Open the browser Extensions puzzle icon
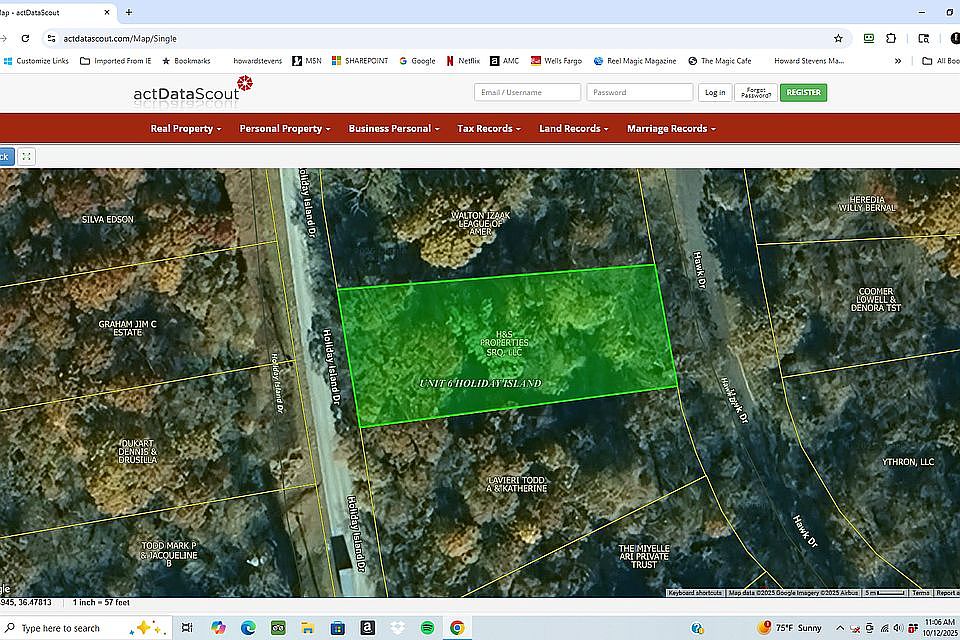The height and width of the screenshot is (640, 960). pyautogui.click(x=892, y=38)
